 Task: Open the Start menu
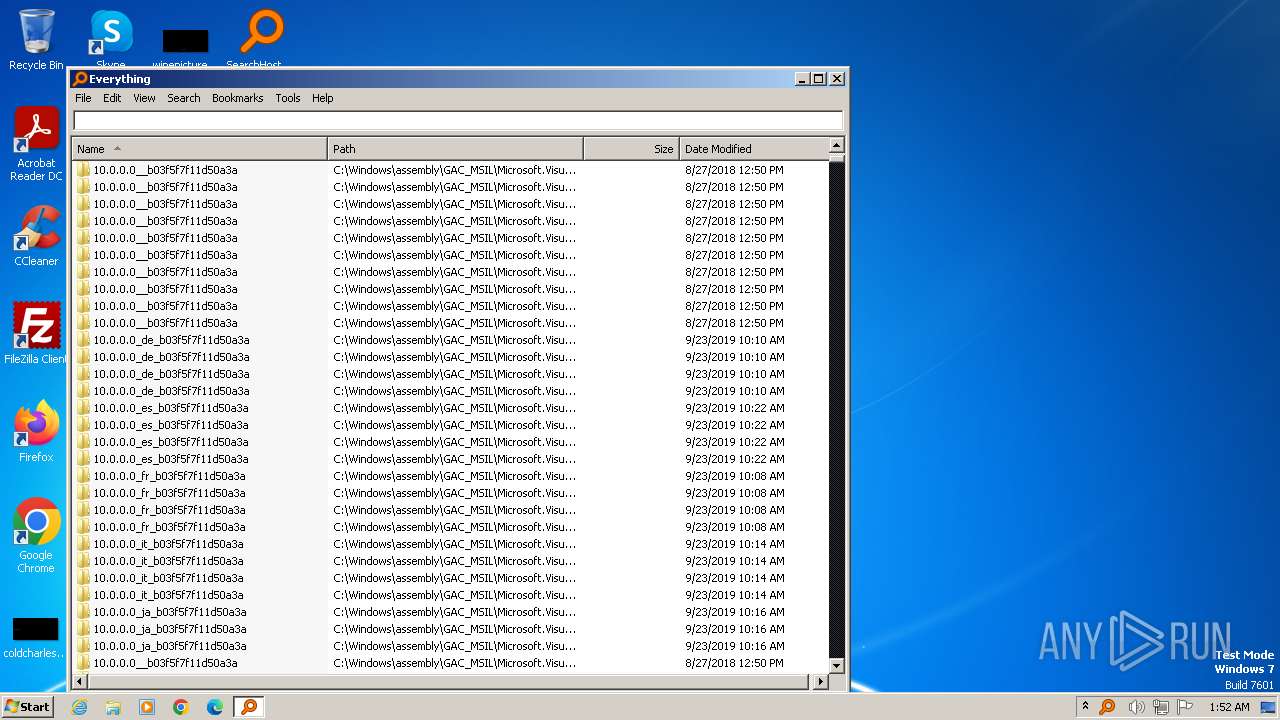27,707
